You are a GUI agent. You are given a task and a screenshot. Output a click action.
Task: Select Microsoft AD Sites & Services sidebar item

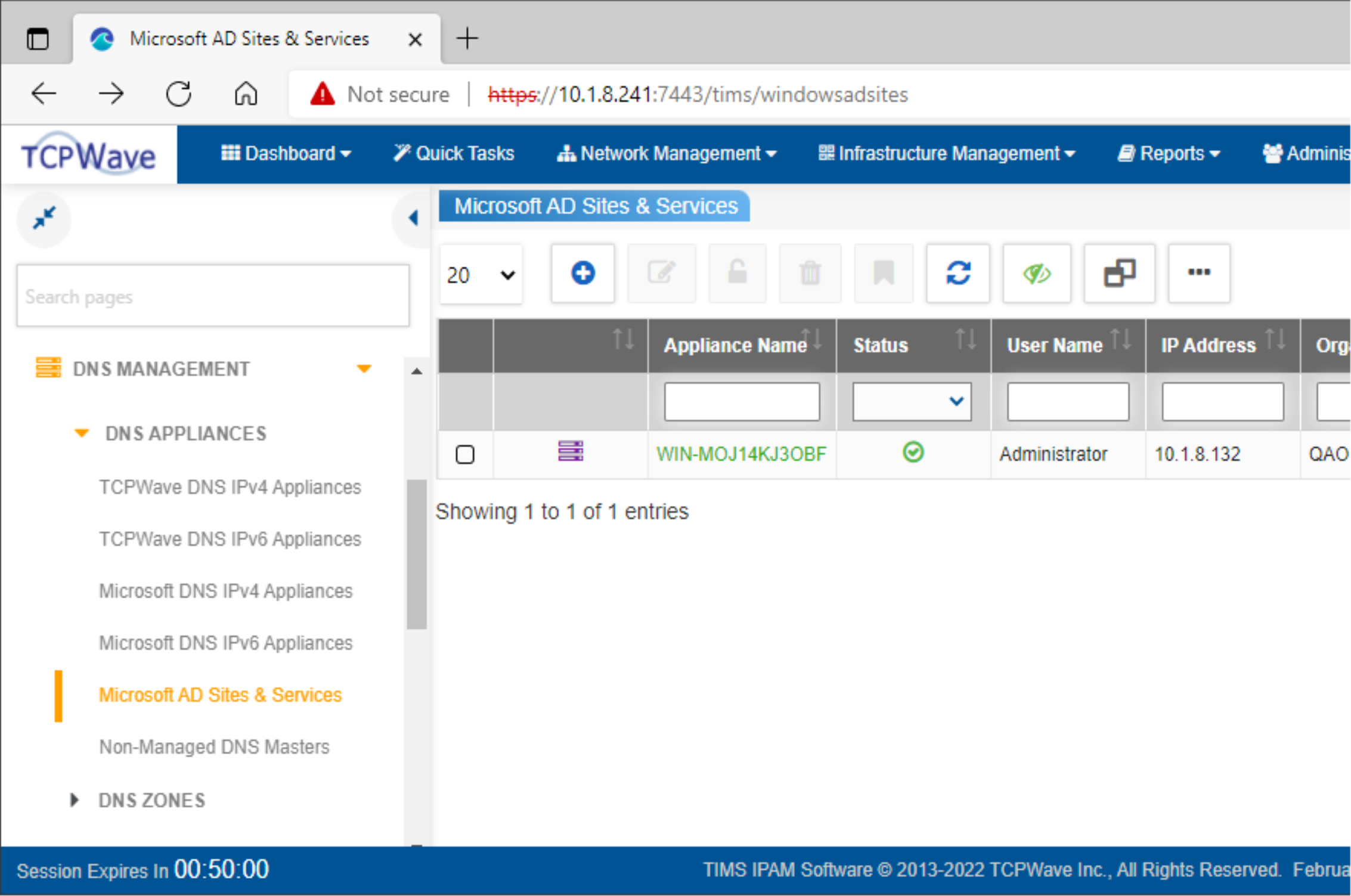click(221, 695)
